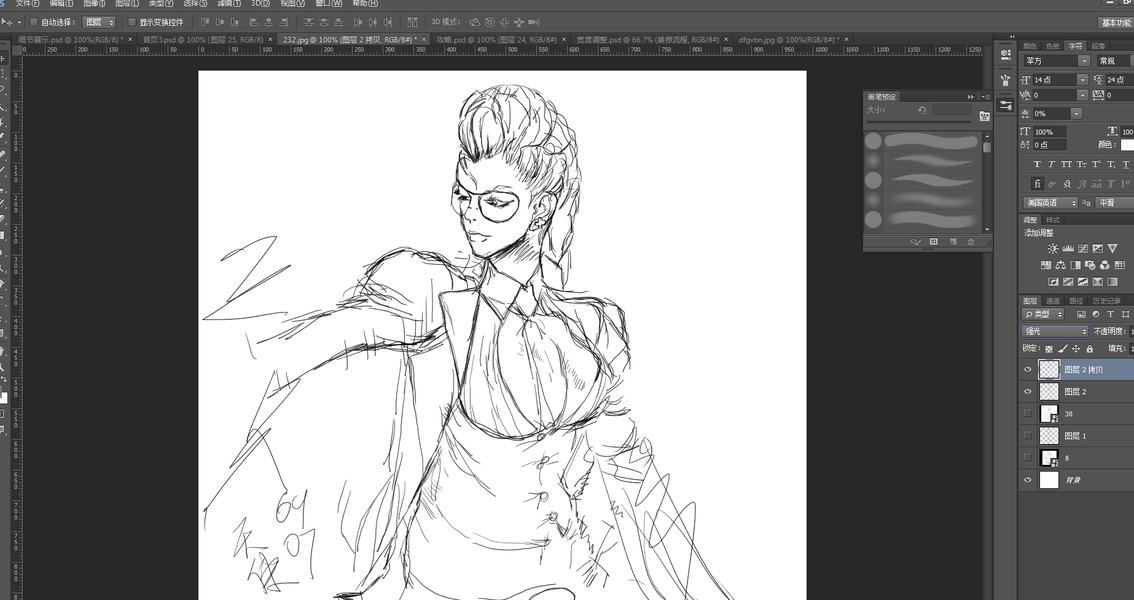Switch to the 色板 panel tab

(1053, 46)
